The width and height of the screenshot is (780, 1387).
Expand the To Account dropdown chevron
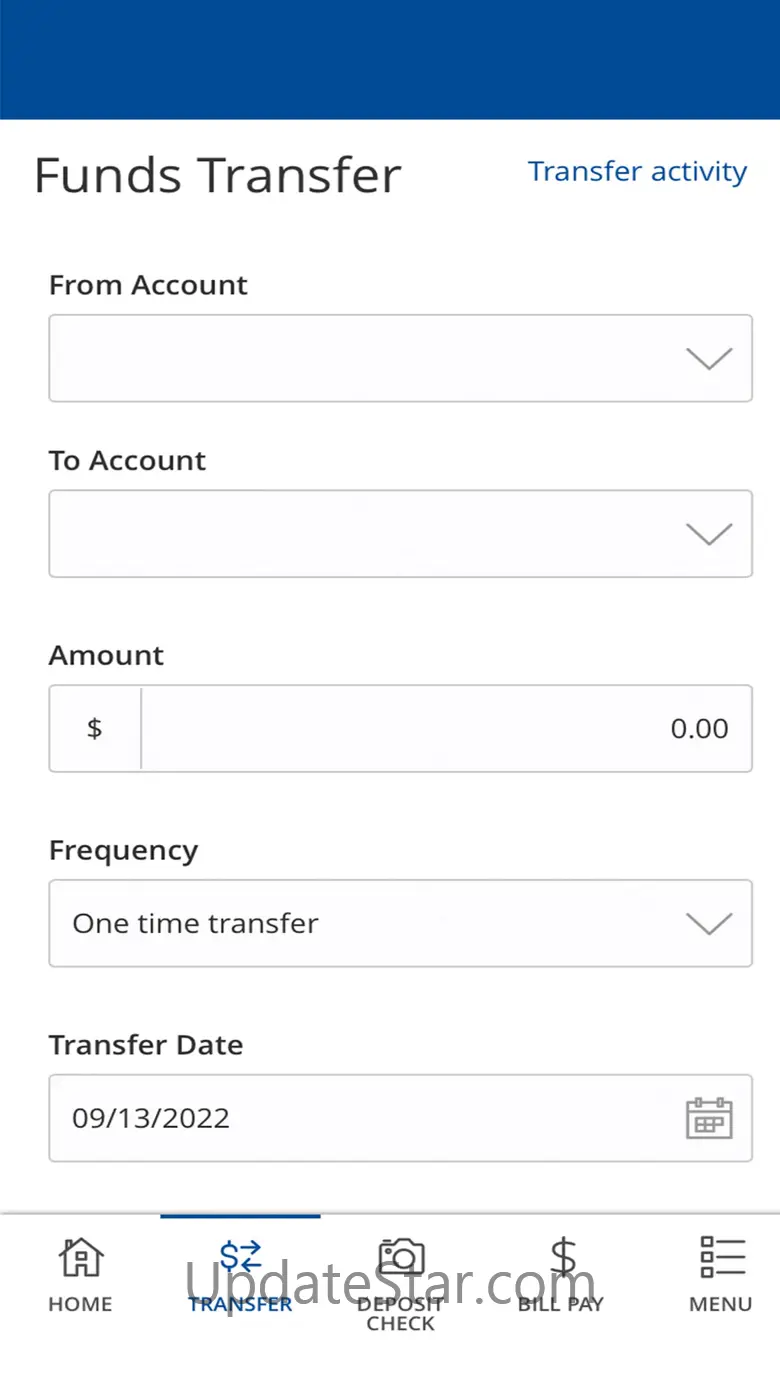pyautogui.click(x=709, y=534)
